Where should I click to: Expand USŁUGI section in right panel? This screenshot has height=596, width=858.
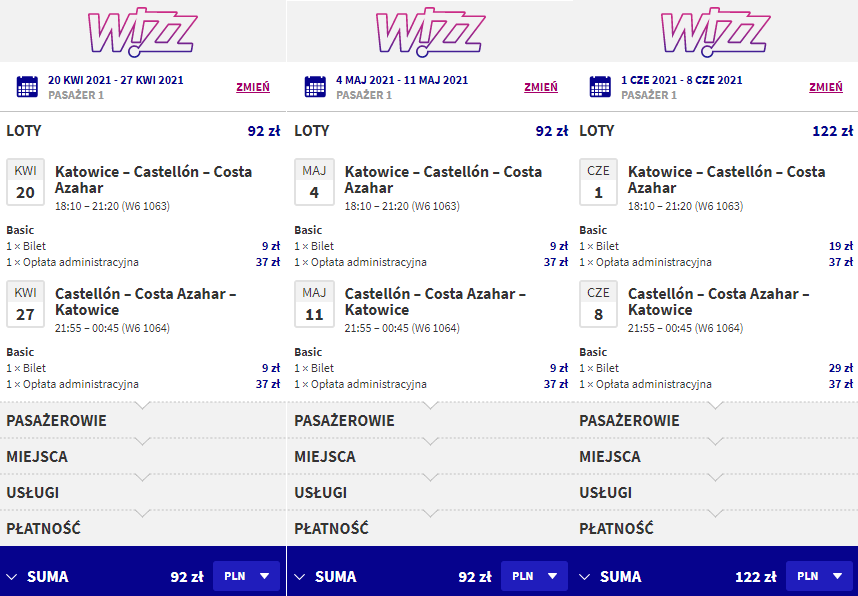coord(715,493)
